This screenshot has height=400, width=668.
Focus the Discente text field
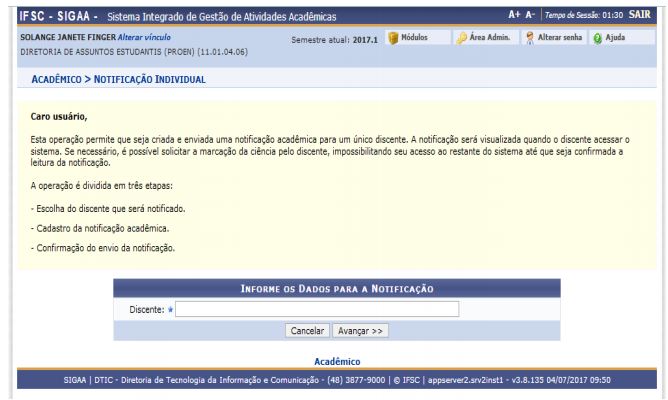point(317,310)
